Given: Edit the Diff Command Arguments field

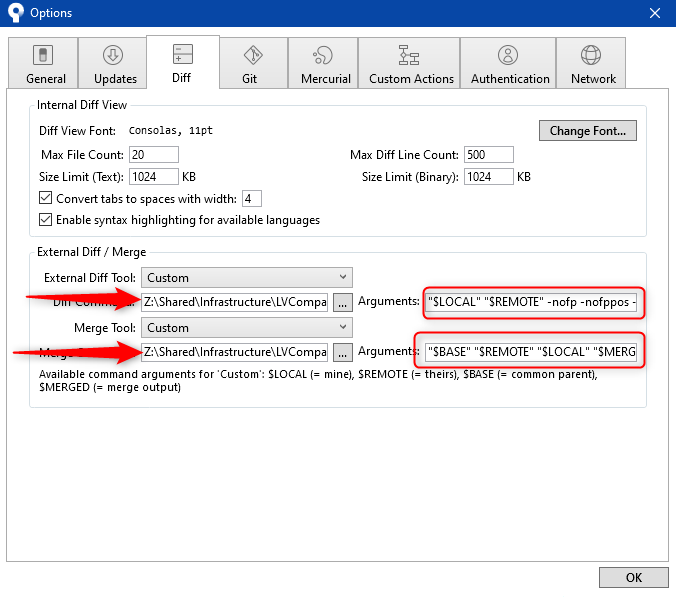Looking at the screenshot, I should pos(531,302).
